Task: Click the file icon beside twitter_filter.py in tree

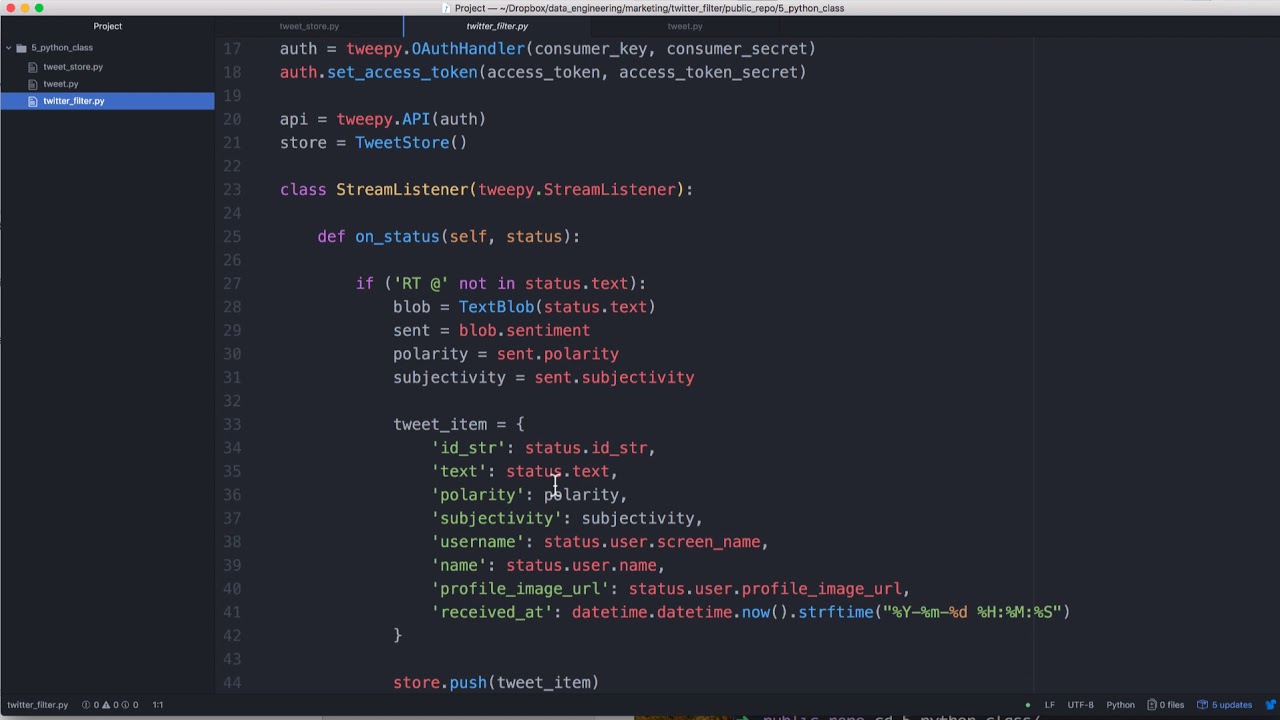Action: [x=33, y=101]
